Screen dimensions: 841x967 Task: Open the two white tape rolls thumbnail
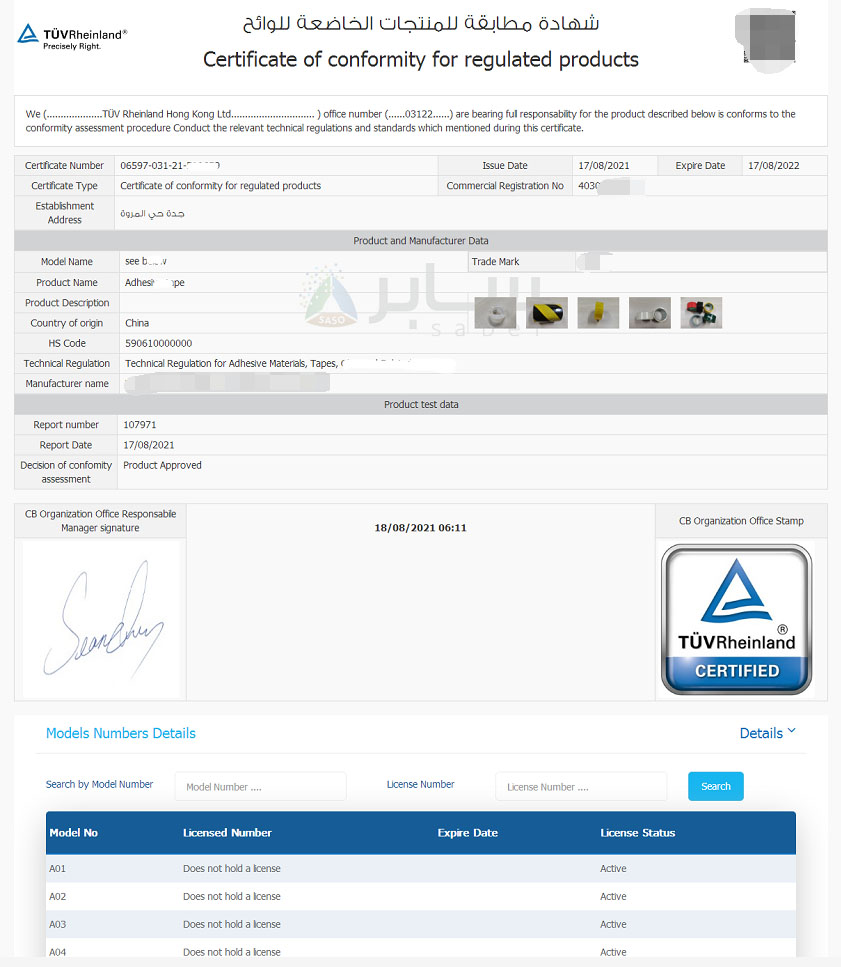[649, 313]
